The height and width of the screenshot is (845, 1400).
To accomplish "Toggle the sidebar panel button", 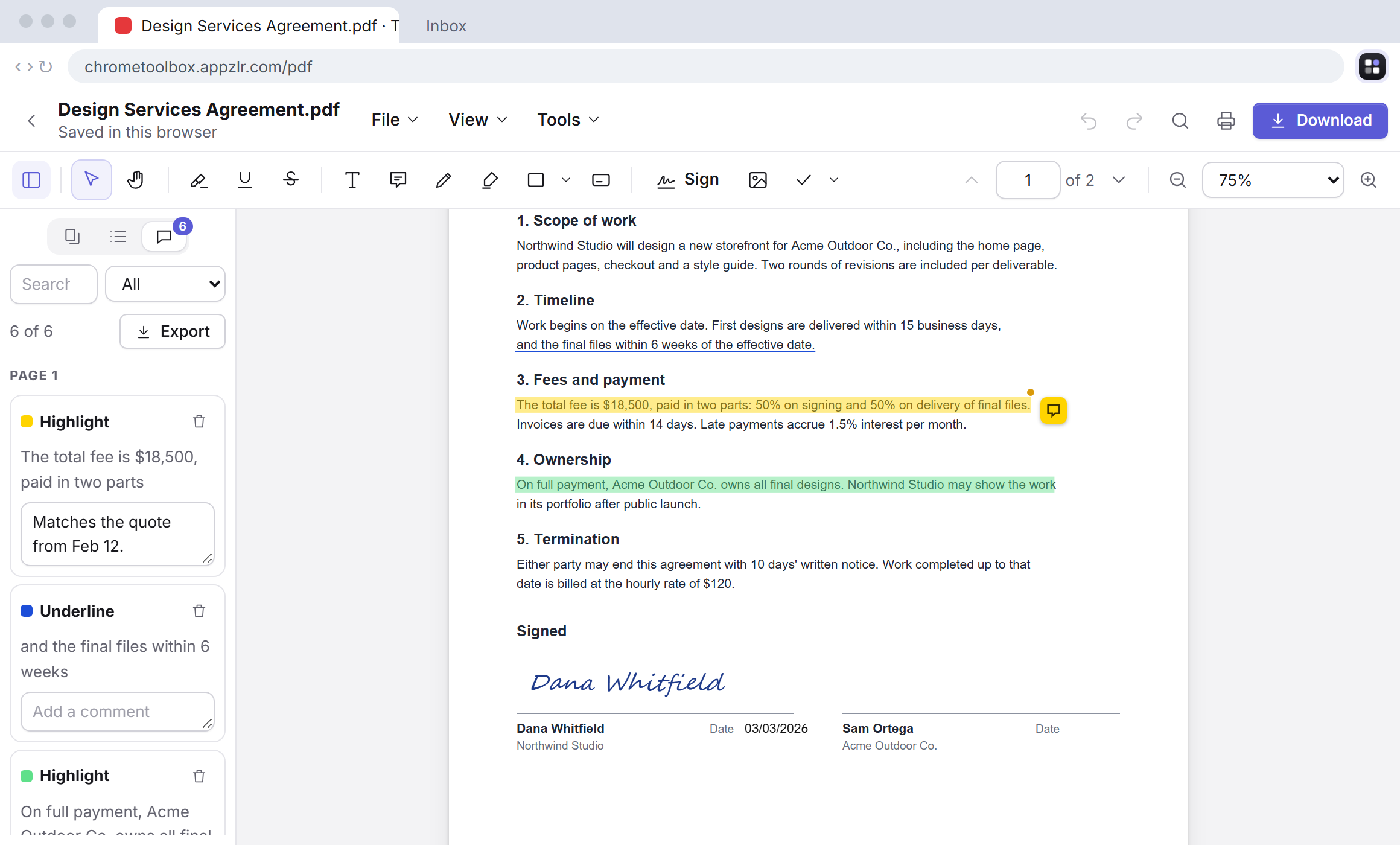I will click(x=31, y=180).
